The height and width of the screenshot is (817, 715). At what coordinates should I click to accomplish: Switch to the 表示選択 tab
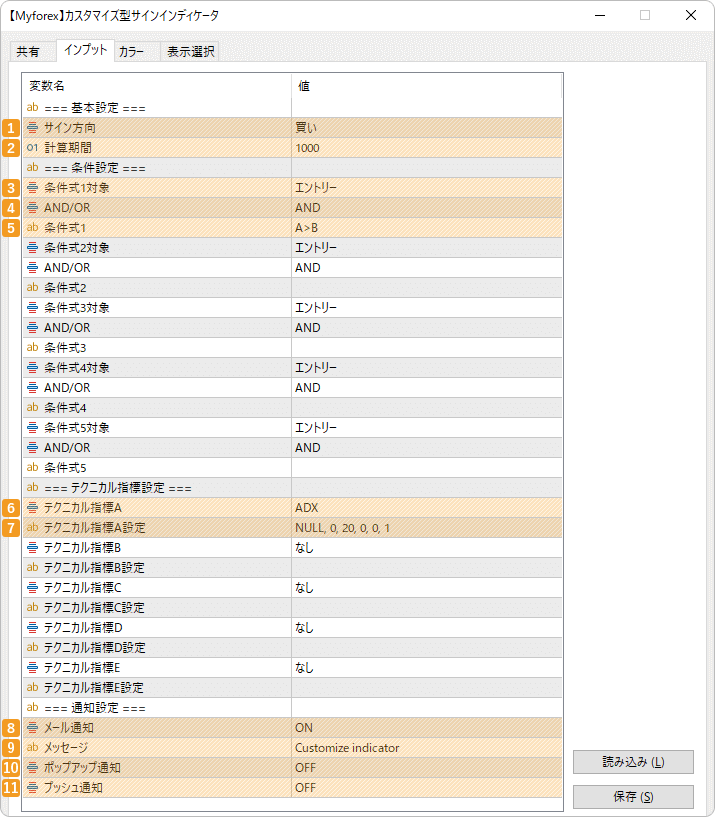point(189,52)
